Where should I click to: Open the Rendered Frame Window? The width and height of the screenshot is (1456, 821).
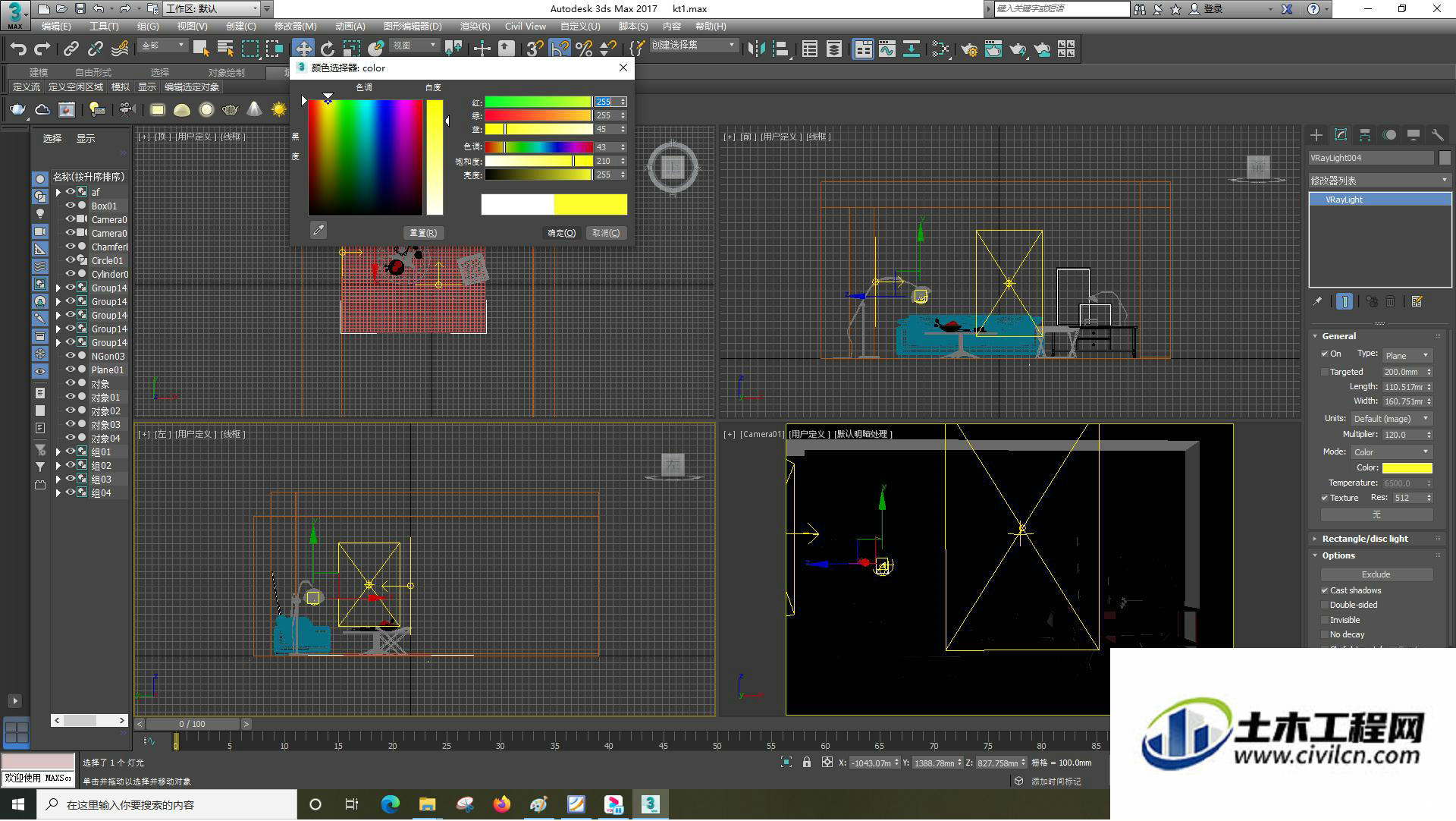pos(993,49)
